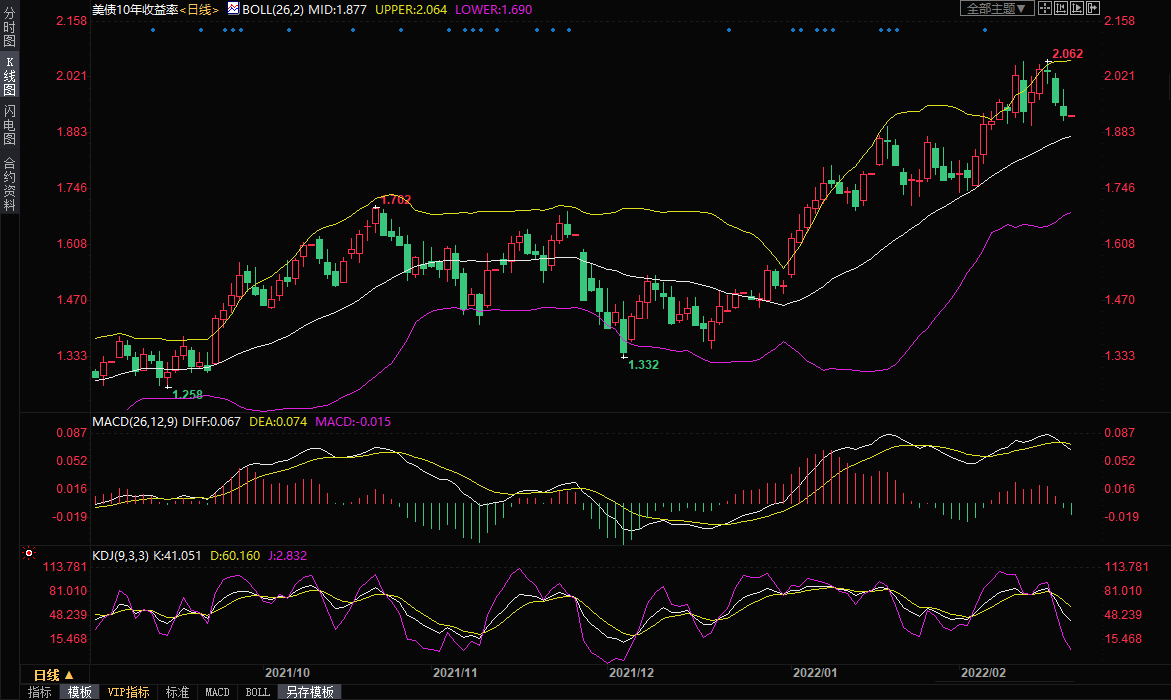Select the 指标 bottom tab

point(40,692)
